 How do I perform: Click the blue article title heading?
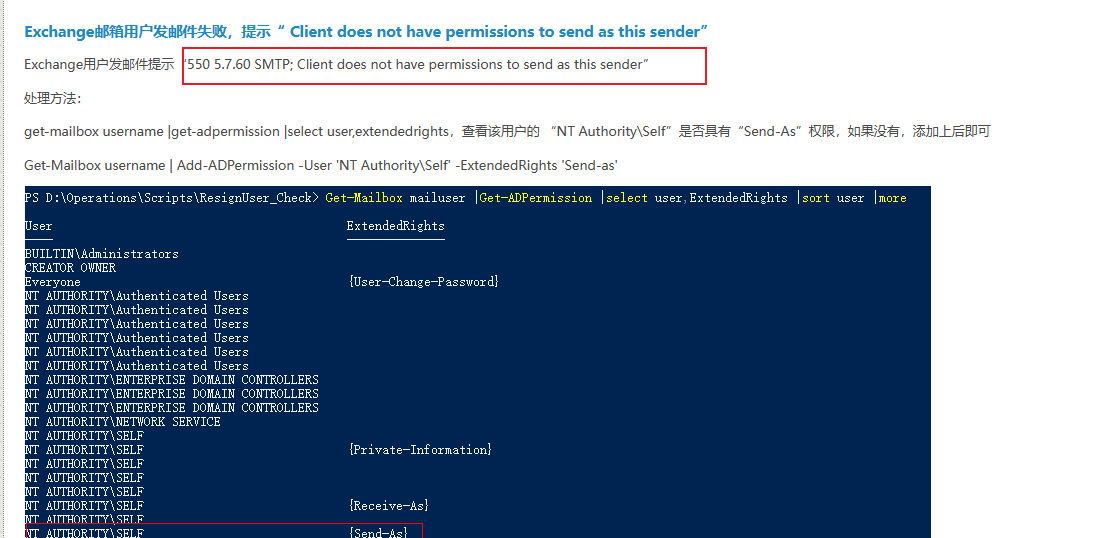click(x=366, y=32)
